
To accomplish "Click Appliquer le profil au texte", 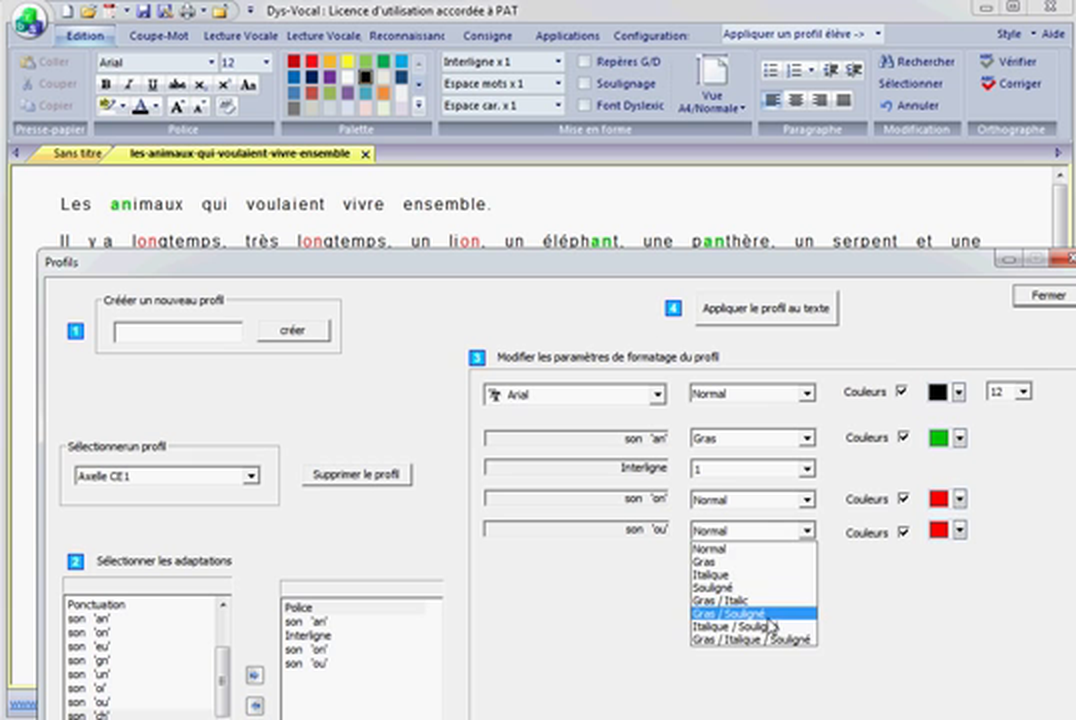I will [766, 308].
